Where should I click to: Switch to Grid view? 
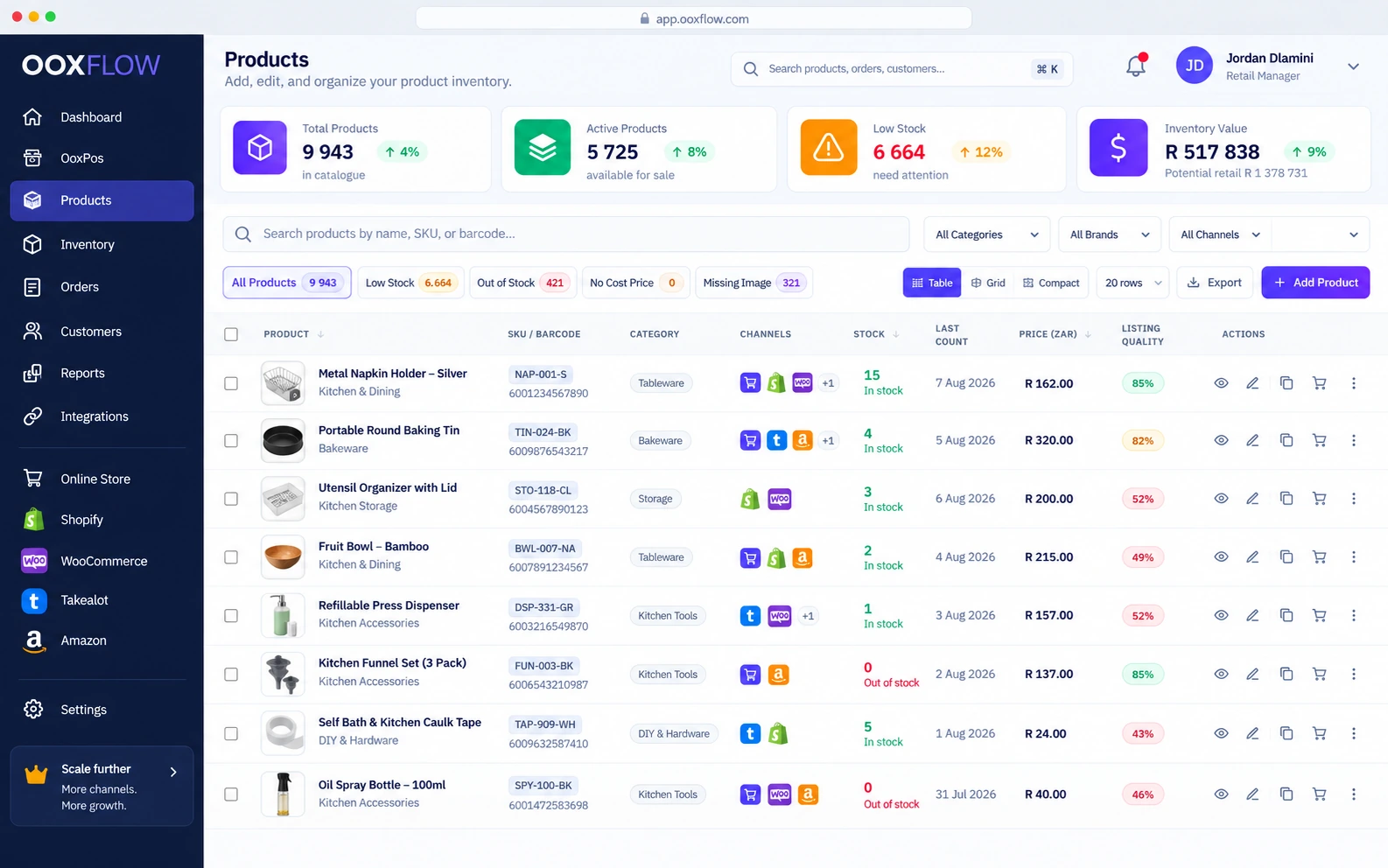(x=988, y=283)
